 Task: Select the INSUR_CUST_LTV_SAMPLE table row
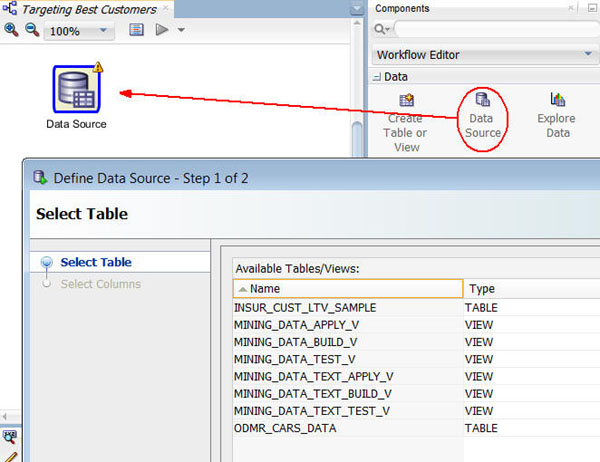point(416,308)
